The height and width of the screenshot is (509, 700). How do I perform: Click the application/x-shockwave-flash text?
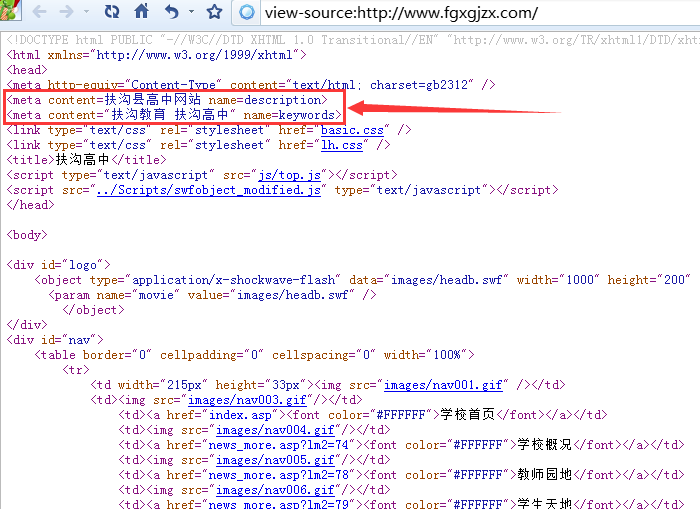(x=233, y=280)
